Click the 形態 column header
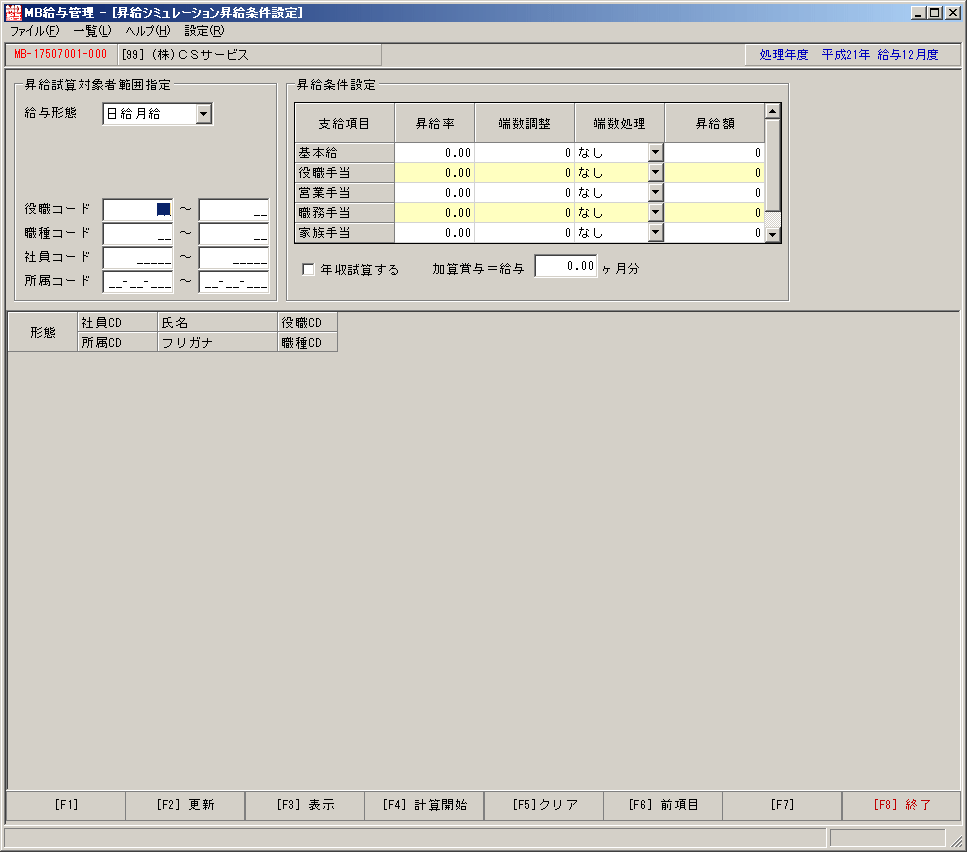Screen dimensions: 967x852 pyautogui.click(x=43, y=332)
